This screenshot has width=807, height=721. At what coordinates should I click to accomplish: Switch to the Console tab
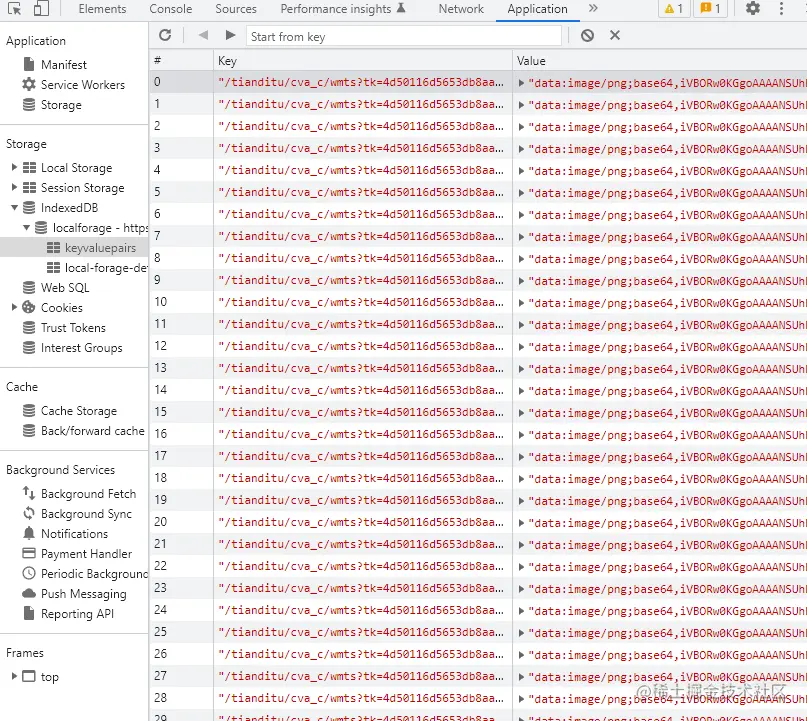[x=170, y=9]
